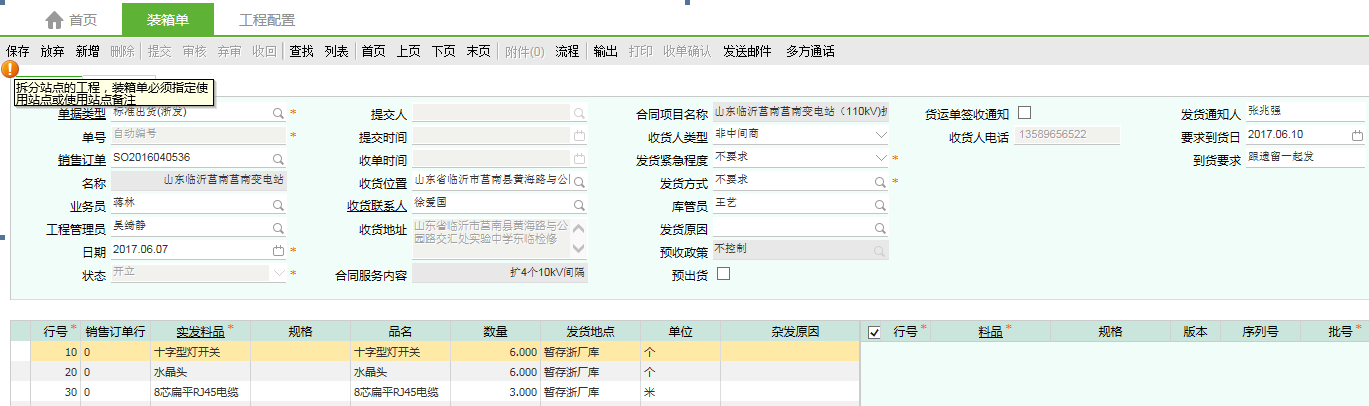Click 保存 in the toolbar
The width and height of the screenshot is (1369, 406).
[x=18, y=51]
